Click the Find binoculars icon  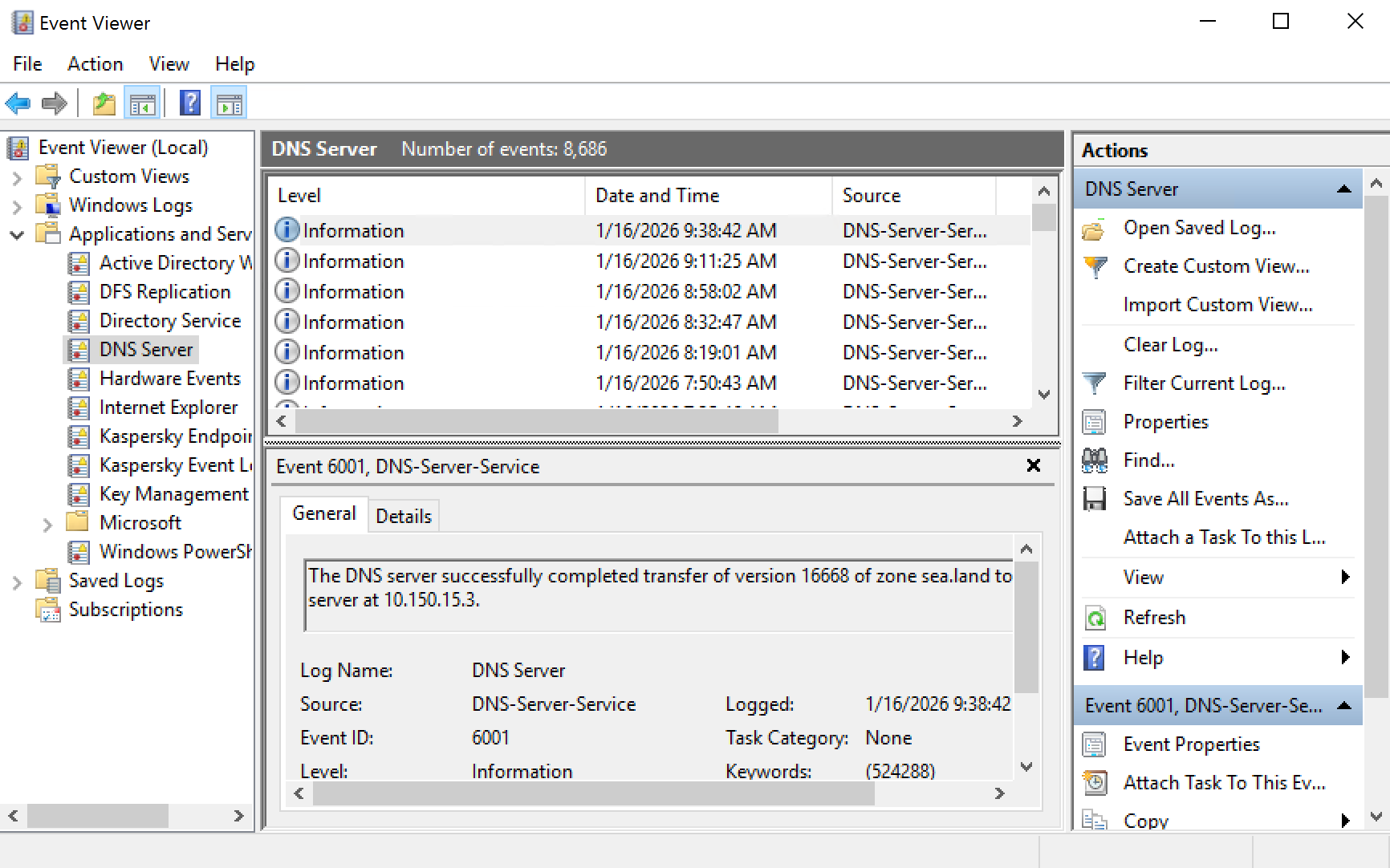[1094, 460]
